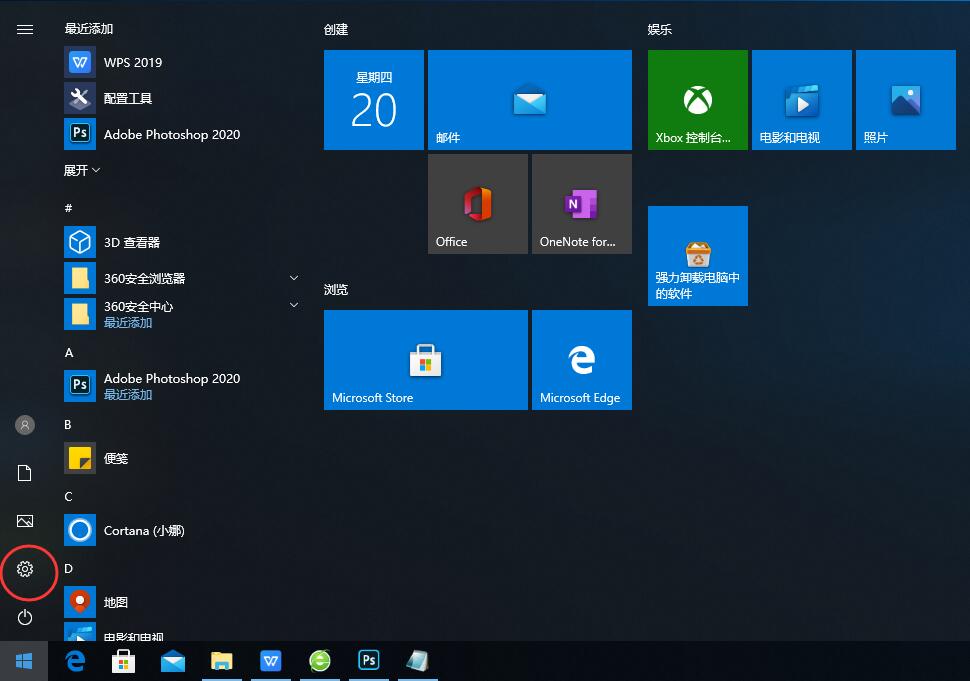This screenshot has width=970, height=681.
Task: Open the user account icon menu
Action: [25, 425]
